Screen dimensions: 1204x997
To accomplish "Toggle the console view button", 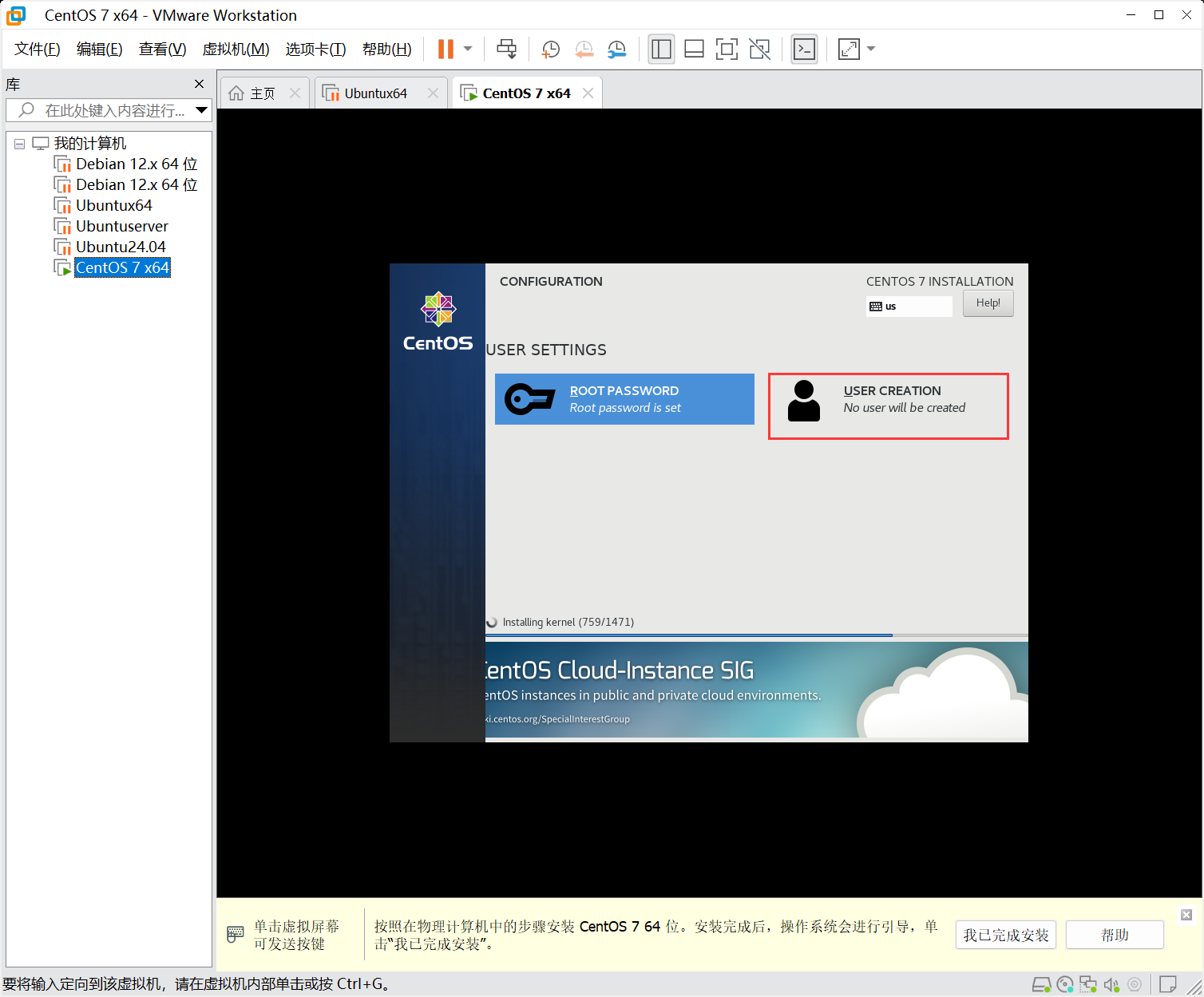I will point(804,49).
